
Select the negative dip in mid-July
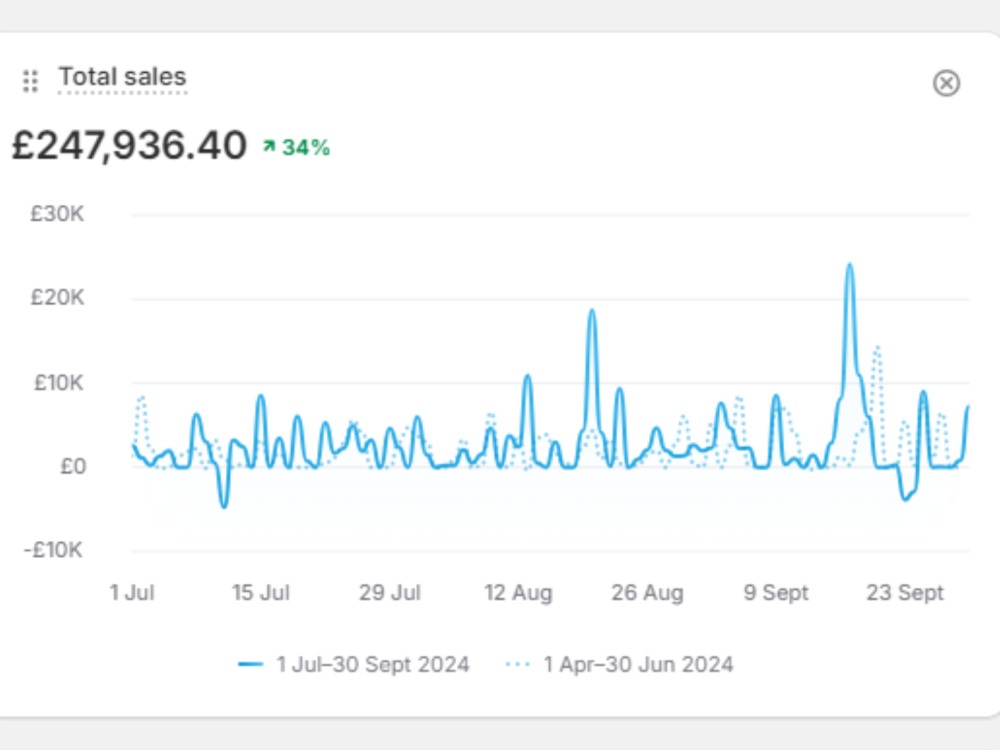(x=223, y=506)
